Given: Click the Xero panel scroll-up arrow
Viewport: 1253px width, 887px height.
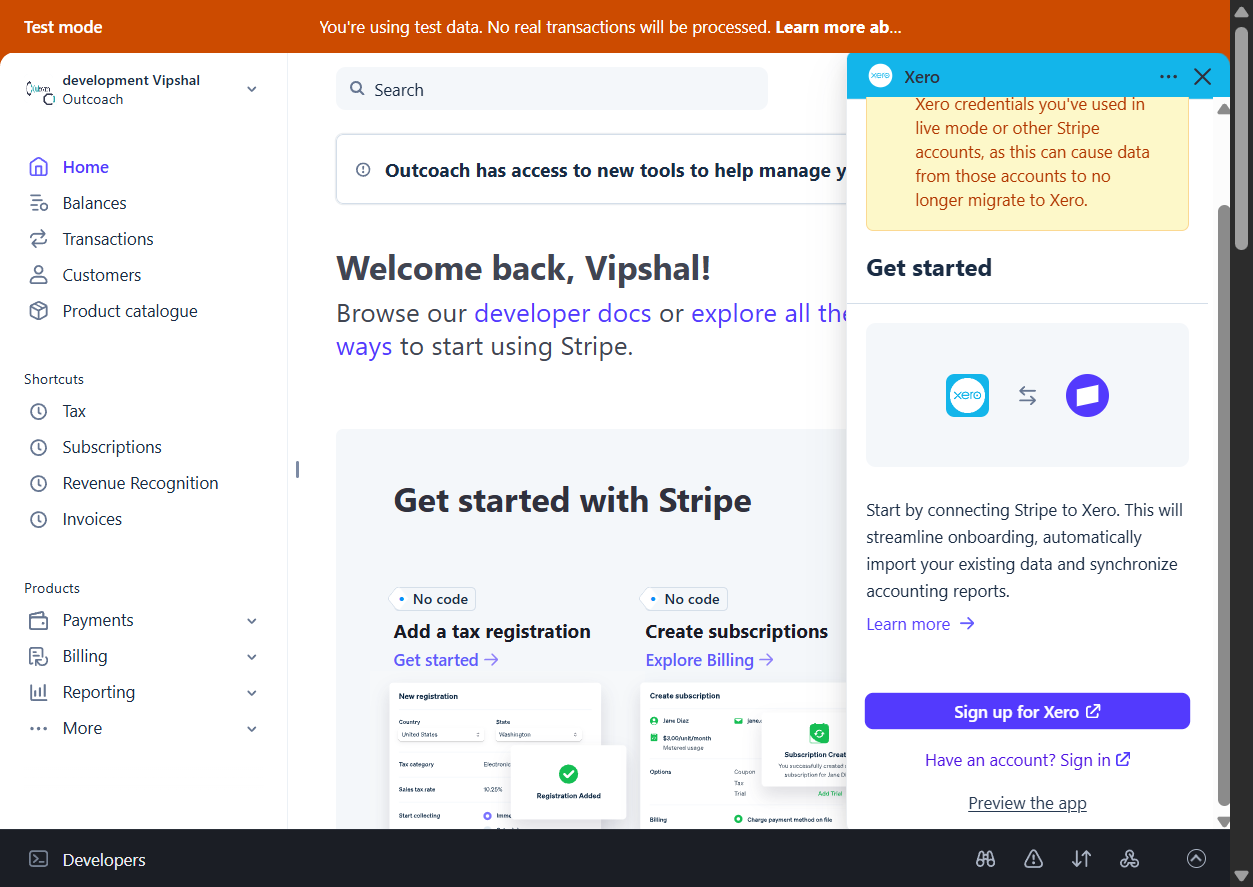Looking at the screenshot, I should tap(1224, 109).
